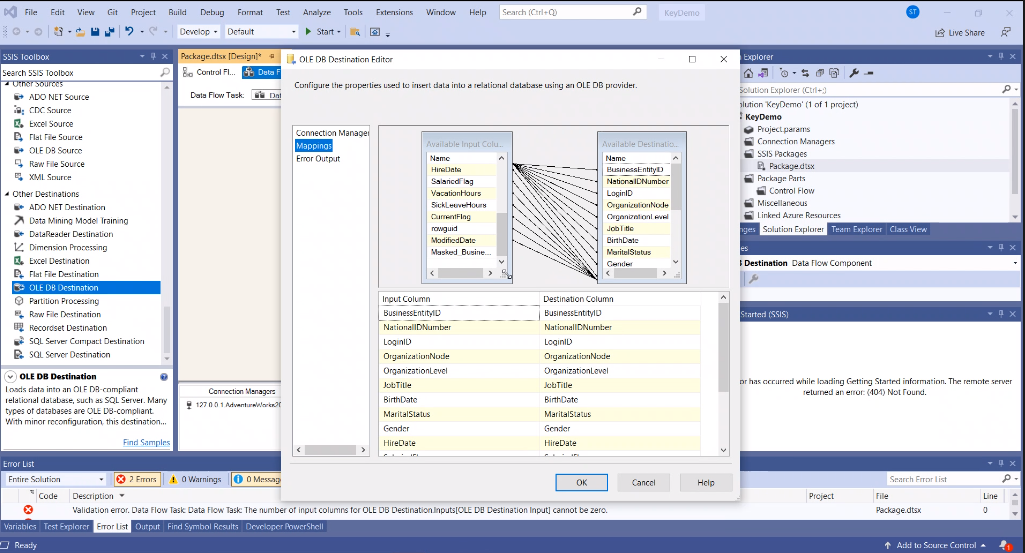Click the Search Error List field
Image resolution: width=1025 pixels, height=553 pixels.
tap(945, 479)
